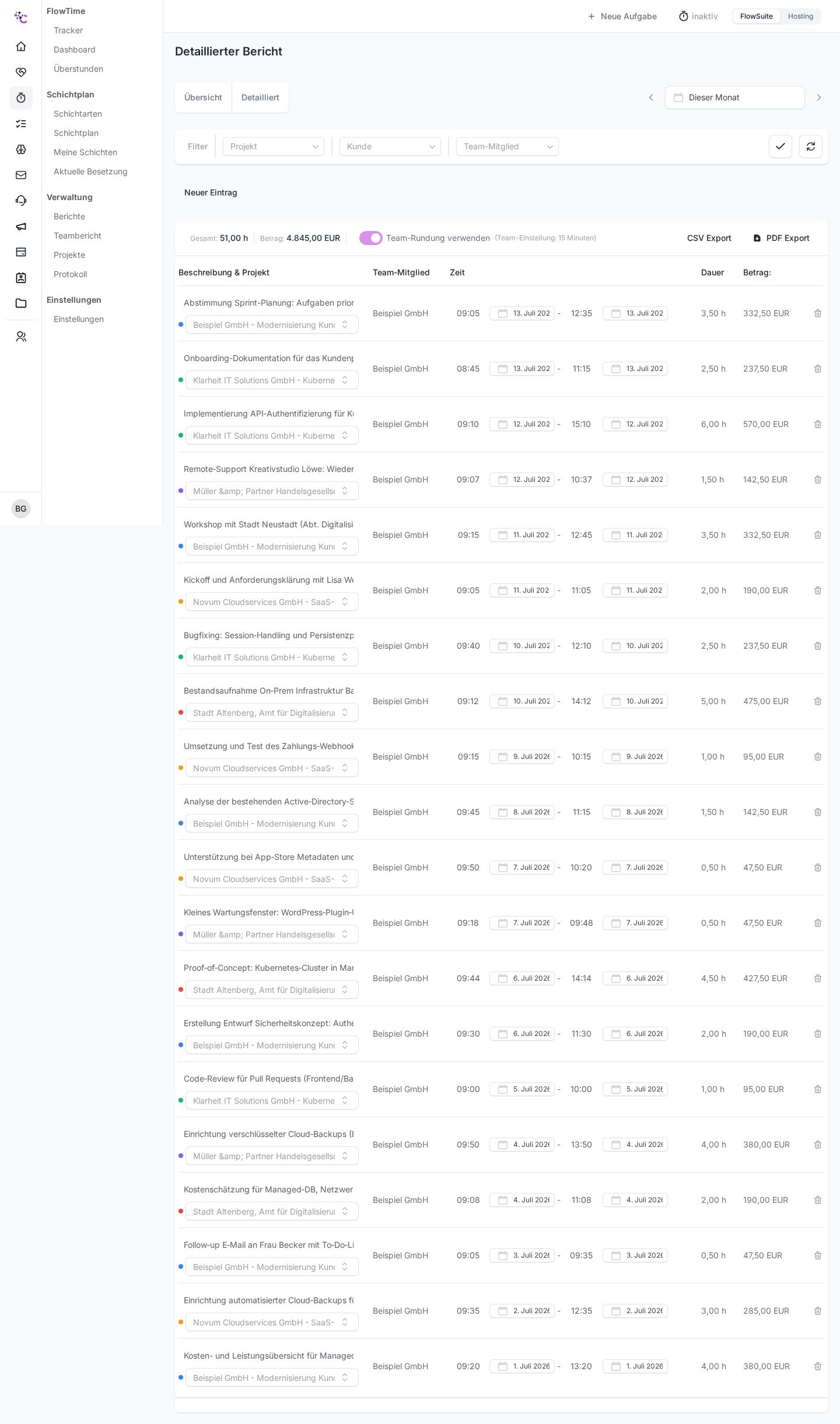840x1424 pixels.
Task: Delete the Sprint-Planung entry with its trash icon
Action: [818, 313]
